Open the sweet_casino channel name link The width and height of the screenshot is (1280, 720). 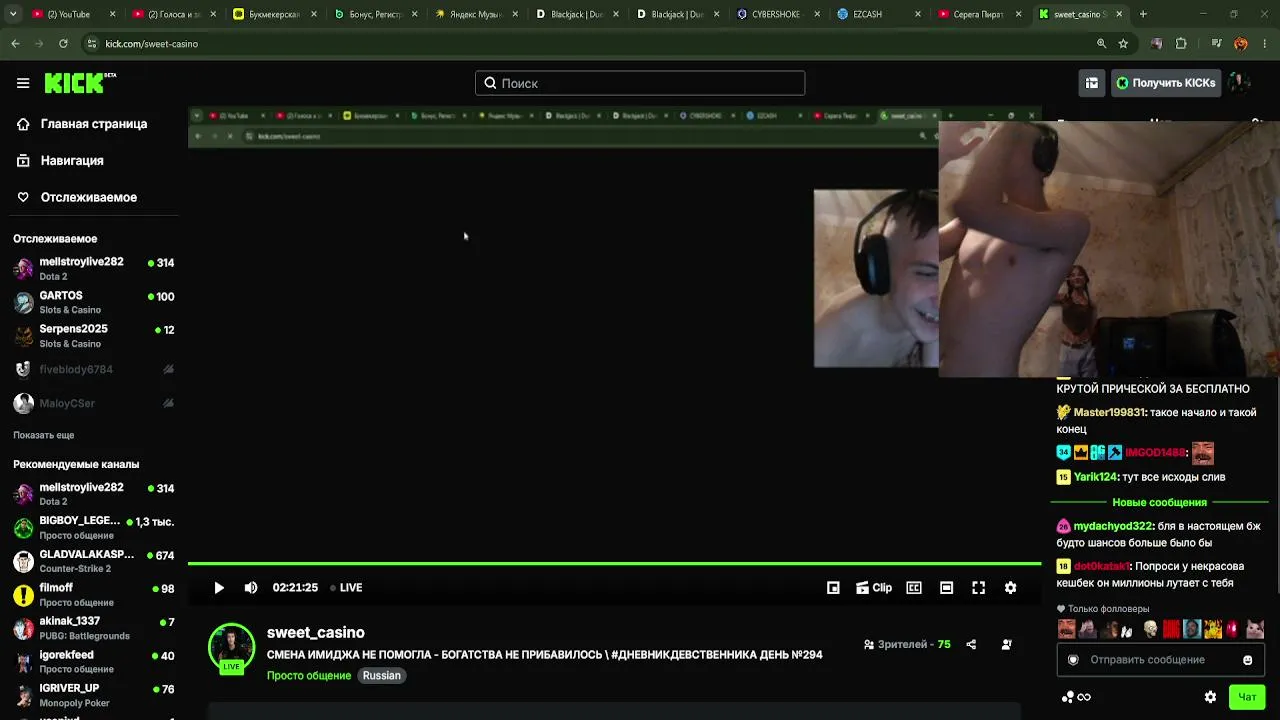tap(316, 633)
